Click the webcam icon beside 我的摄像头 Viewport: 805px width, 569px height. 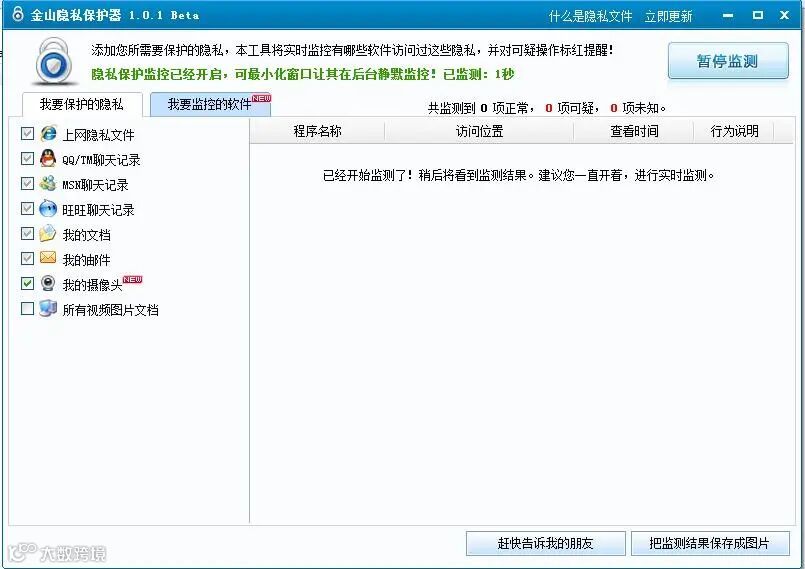48,283
